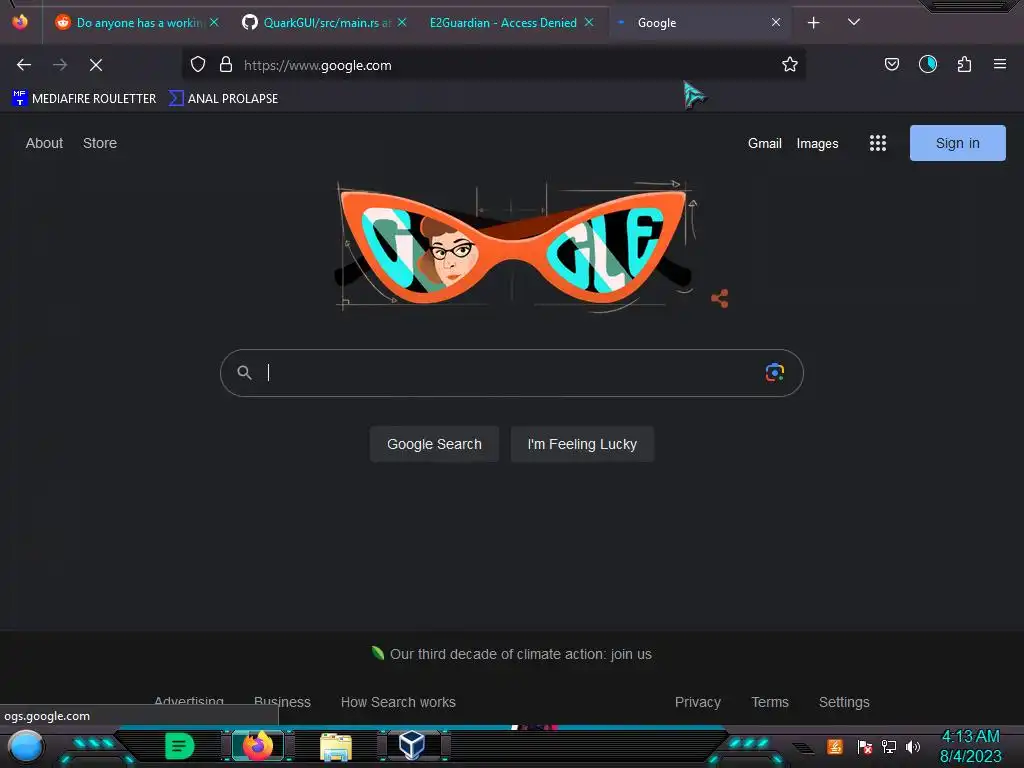1024x768 pixels.
Task: Close the E2Guardian - Access Denied tab
Action: pyautogui.click(x=589, y=22)
